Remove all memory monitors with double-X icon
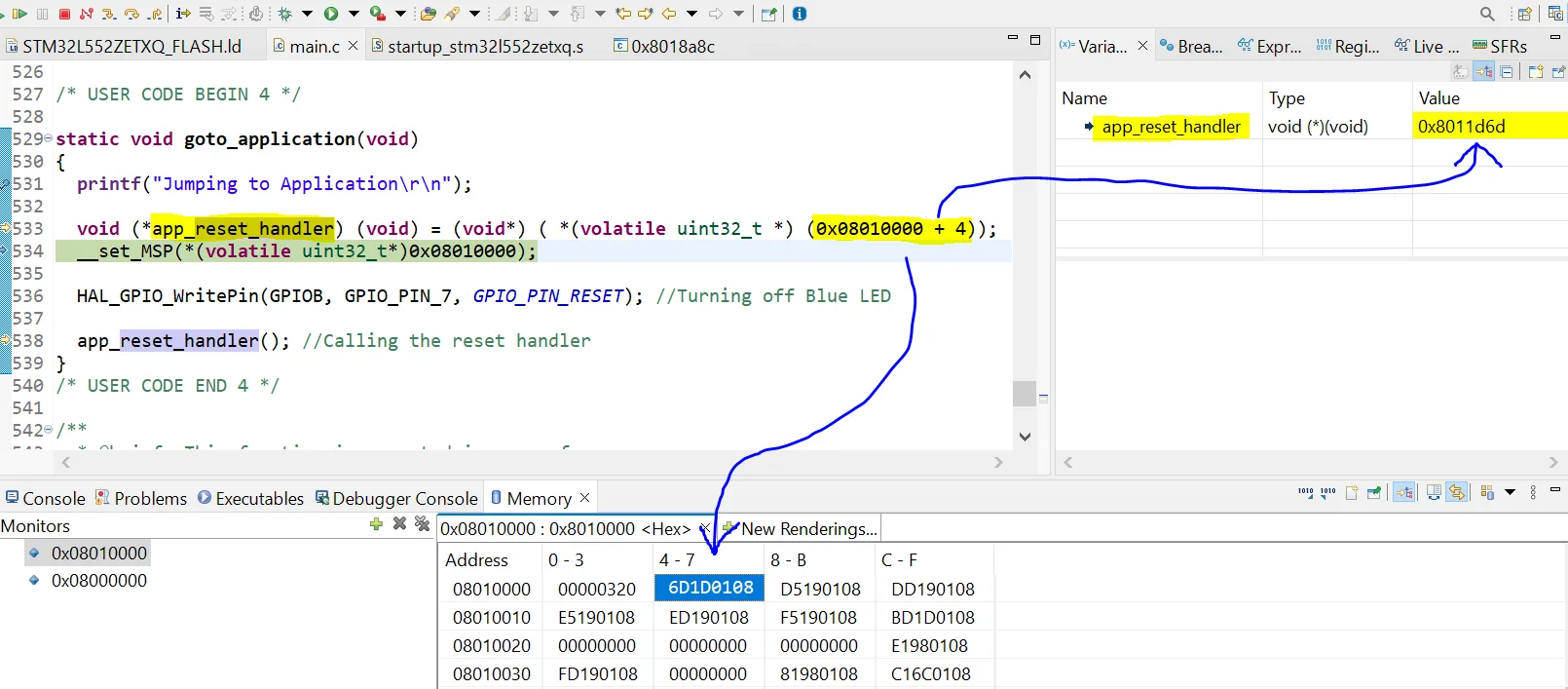 pyautogui.click(x=422, y=524)
